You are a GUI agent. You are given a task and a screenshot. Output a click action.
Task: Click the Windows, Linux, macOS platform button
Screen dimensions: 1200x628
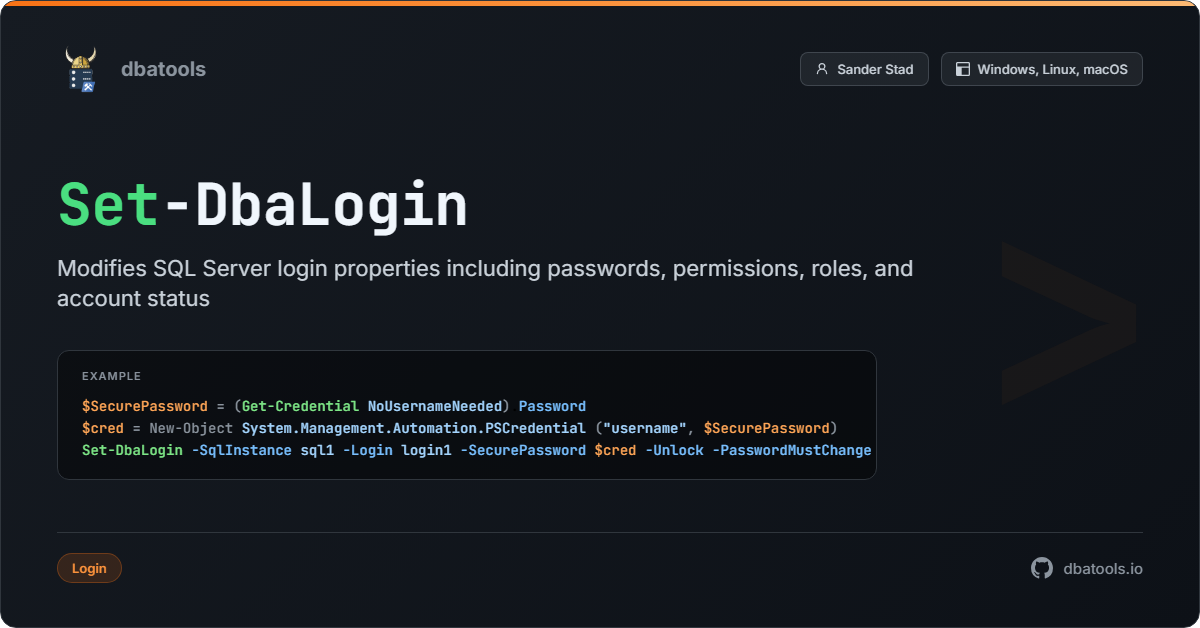click(1041, 69)
